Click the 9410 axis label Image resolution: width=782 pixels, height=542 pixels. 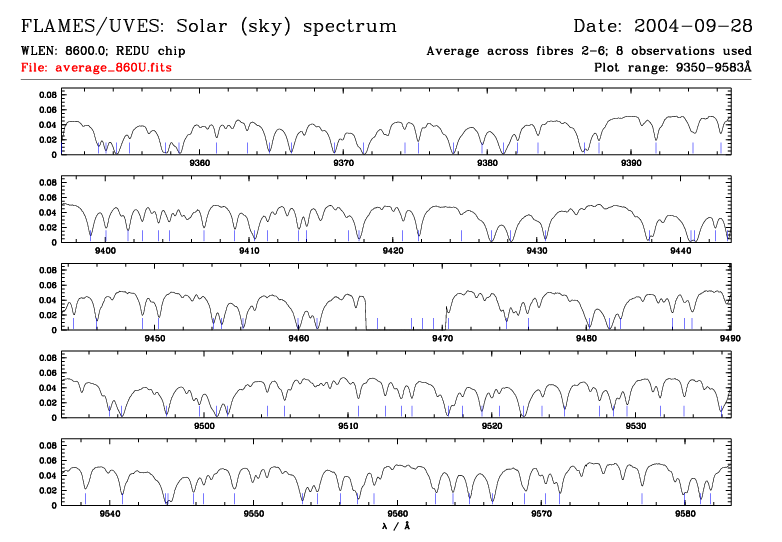(249, 251)
